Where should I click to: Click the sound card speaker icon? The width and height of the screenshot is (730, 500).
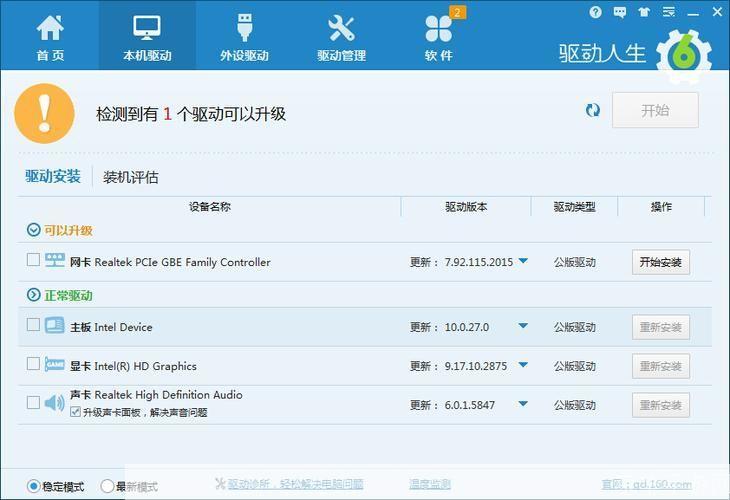pos(54,403)
